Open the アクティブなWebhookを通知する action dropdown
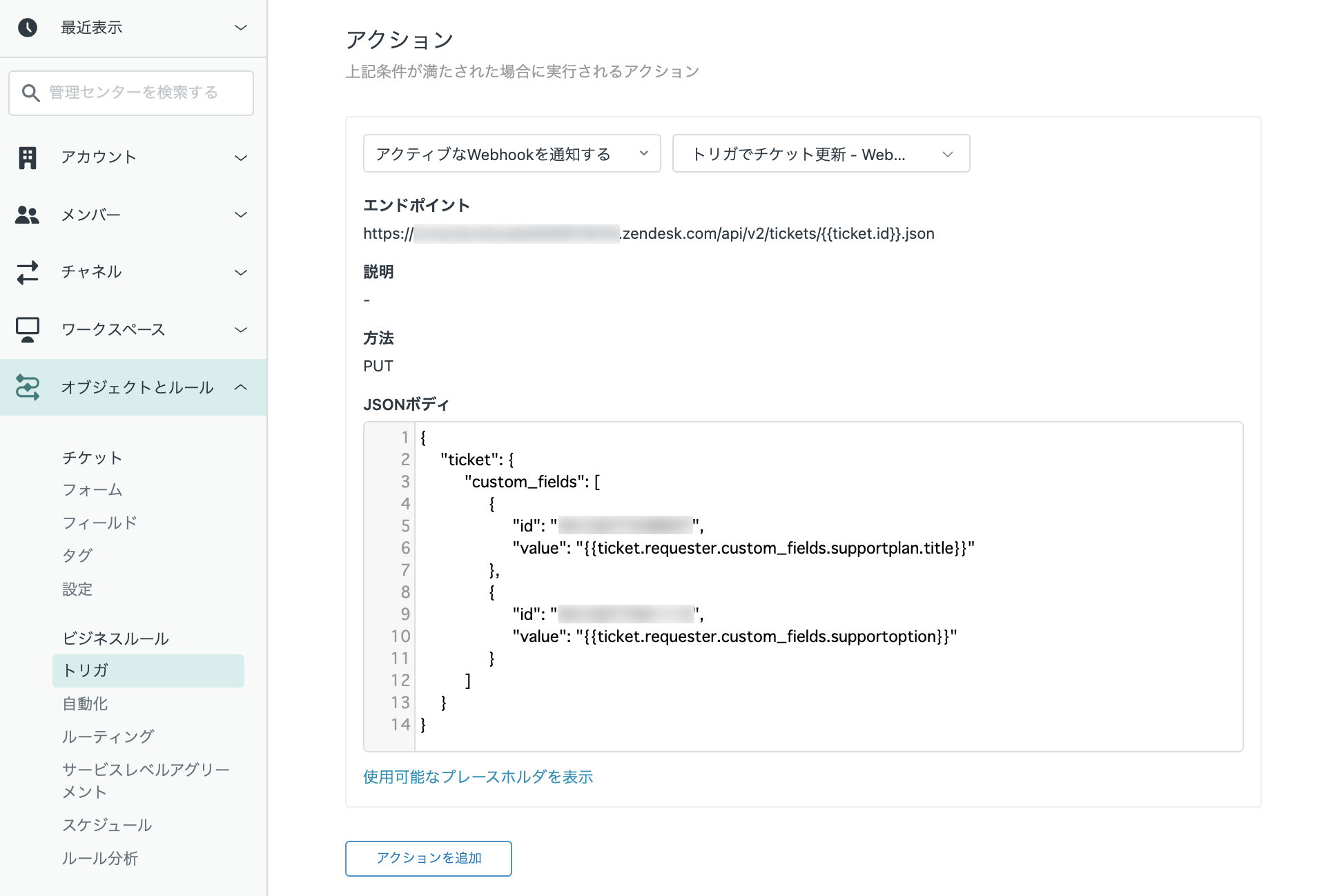This screenshot has width=1324, height=896. tap(512, 153)
